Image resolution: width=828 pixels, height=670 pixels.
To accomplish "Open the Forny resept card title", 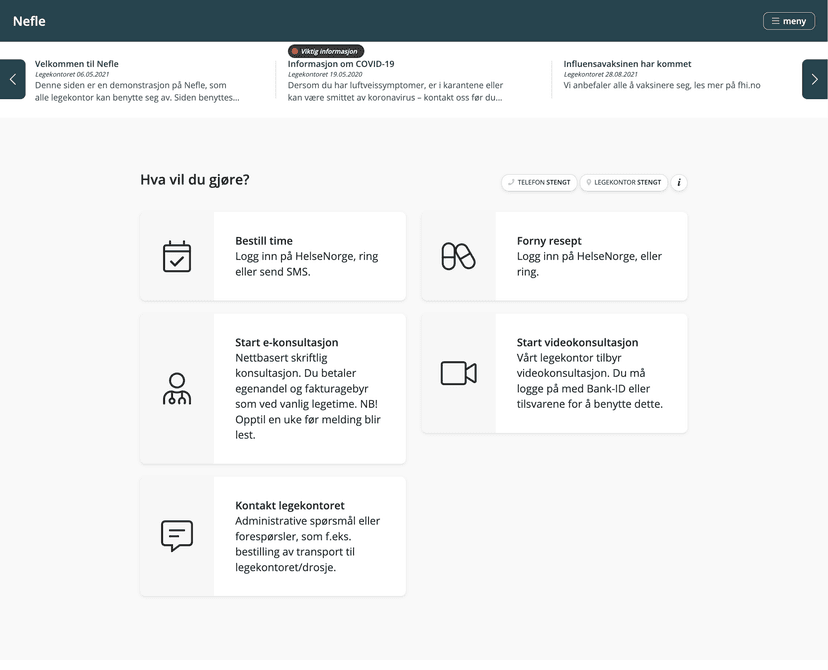I will (x=549, y=241).
